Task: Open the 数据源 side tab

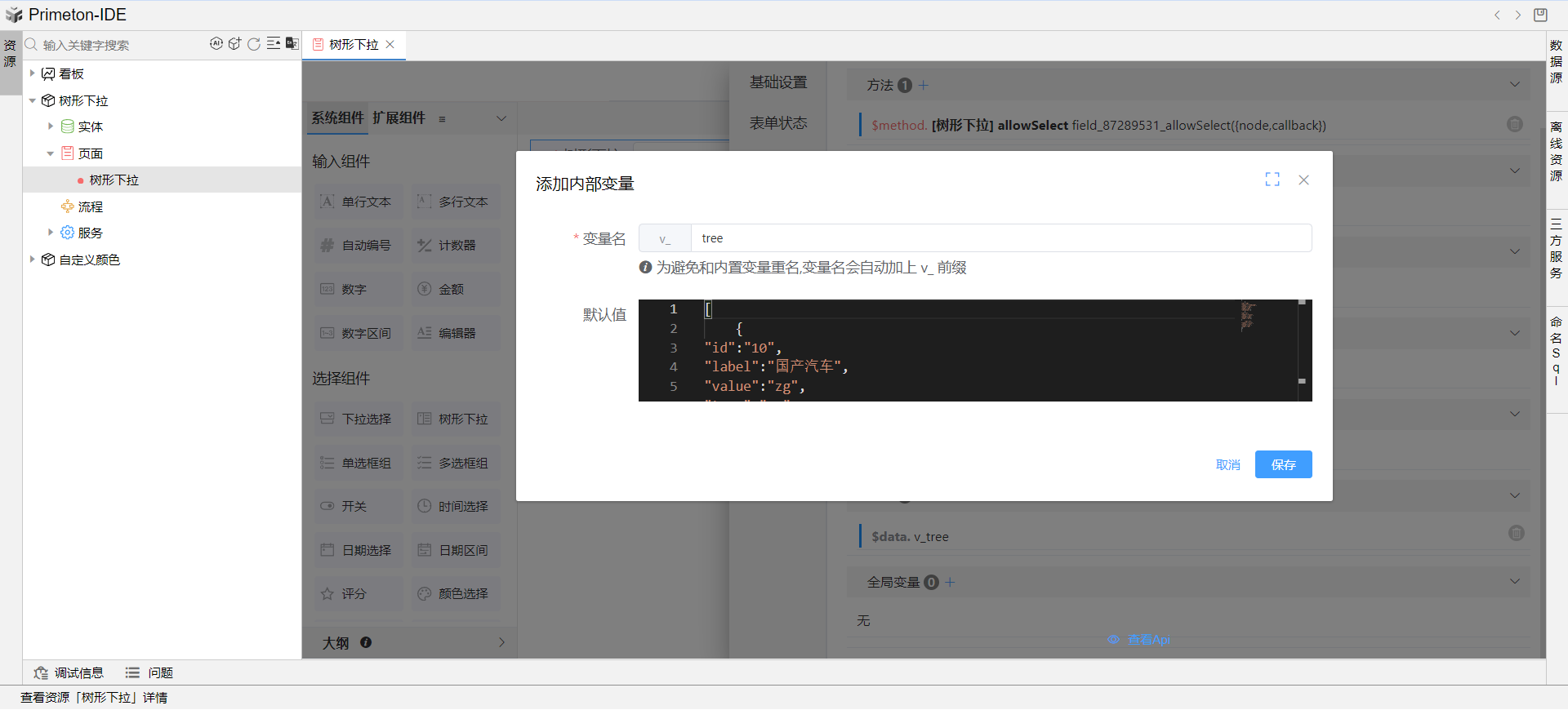Action: coord(1557,62)
